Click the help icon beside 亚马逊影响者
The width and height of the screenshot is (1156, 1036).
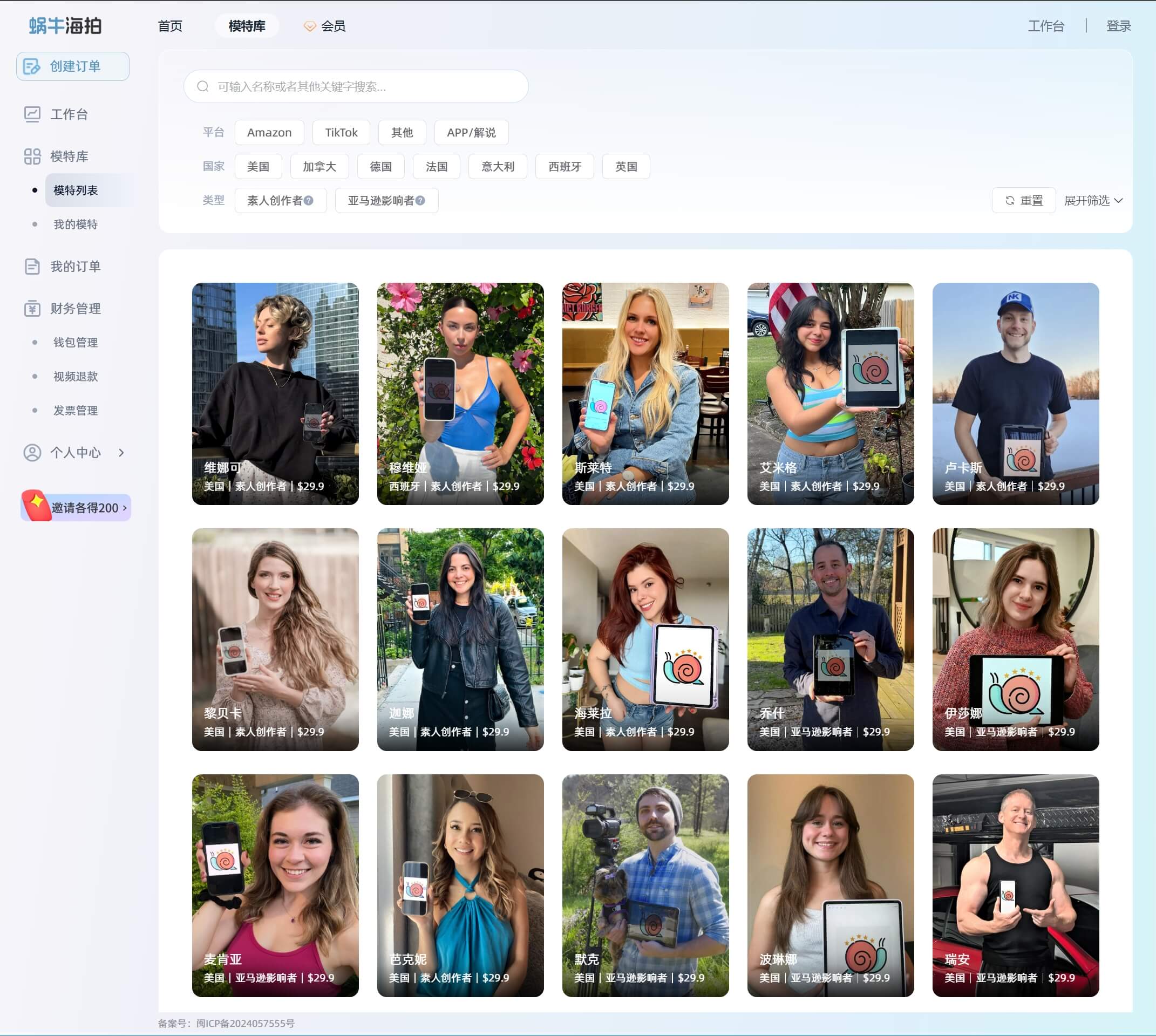420,200
